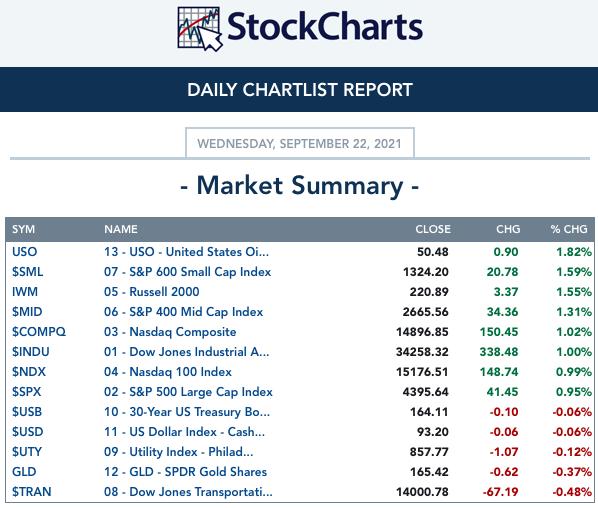
Task: Click the Nasdaq Composite name link
Action: pos(170,332)
